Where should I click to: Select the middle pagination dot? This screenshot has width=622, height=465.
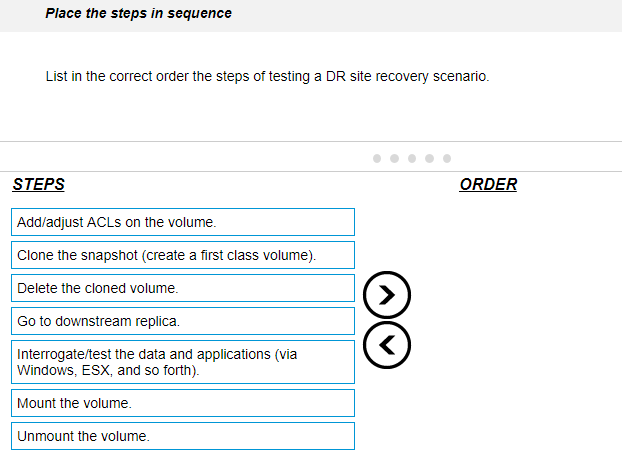[x=411, y=158]
